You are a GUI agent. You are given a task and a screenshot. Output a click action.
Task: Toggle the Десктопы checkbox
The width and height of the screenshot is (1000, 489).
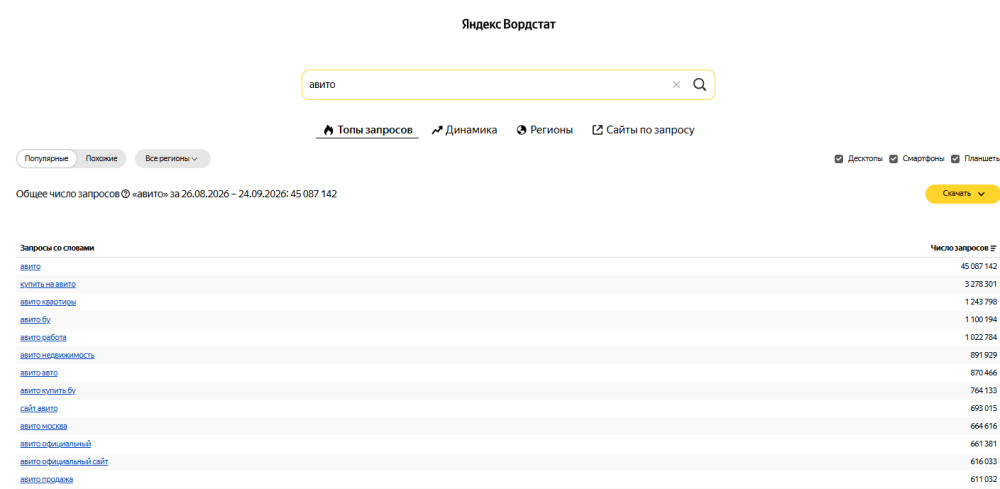click(839, 159)
